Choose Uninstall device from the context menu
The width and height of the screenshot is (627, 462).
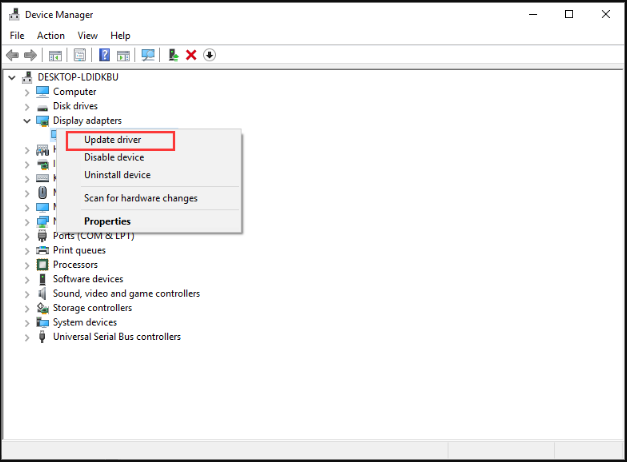[x=117, y=175]
